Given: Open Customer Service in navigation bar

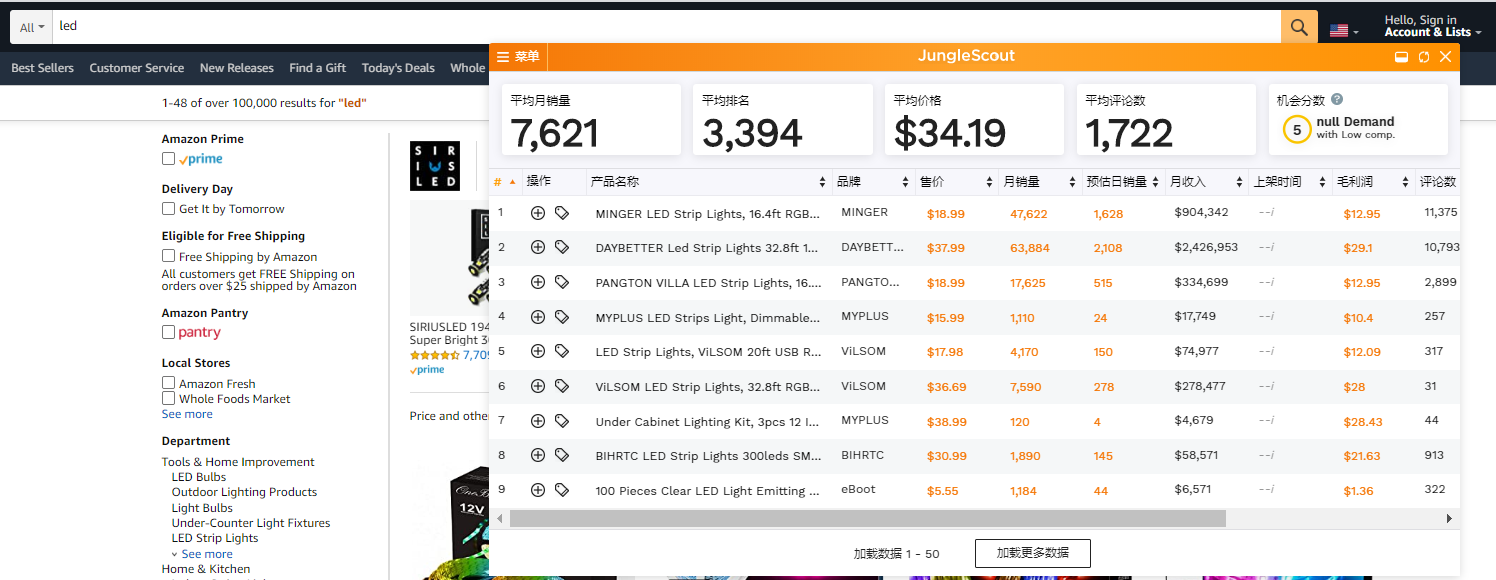Looking at the screenshot, I should [136, 68].
